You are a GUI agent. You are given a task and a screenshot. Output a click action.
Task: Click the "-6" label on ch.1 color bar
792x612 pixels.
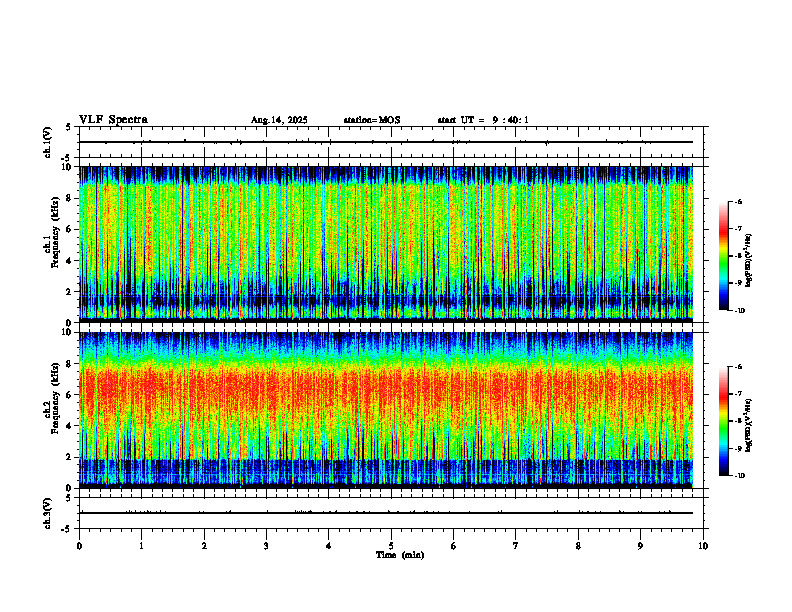738,201
